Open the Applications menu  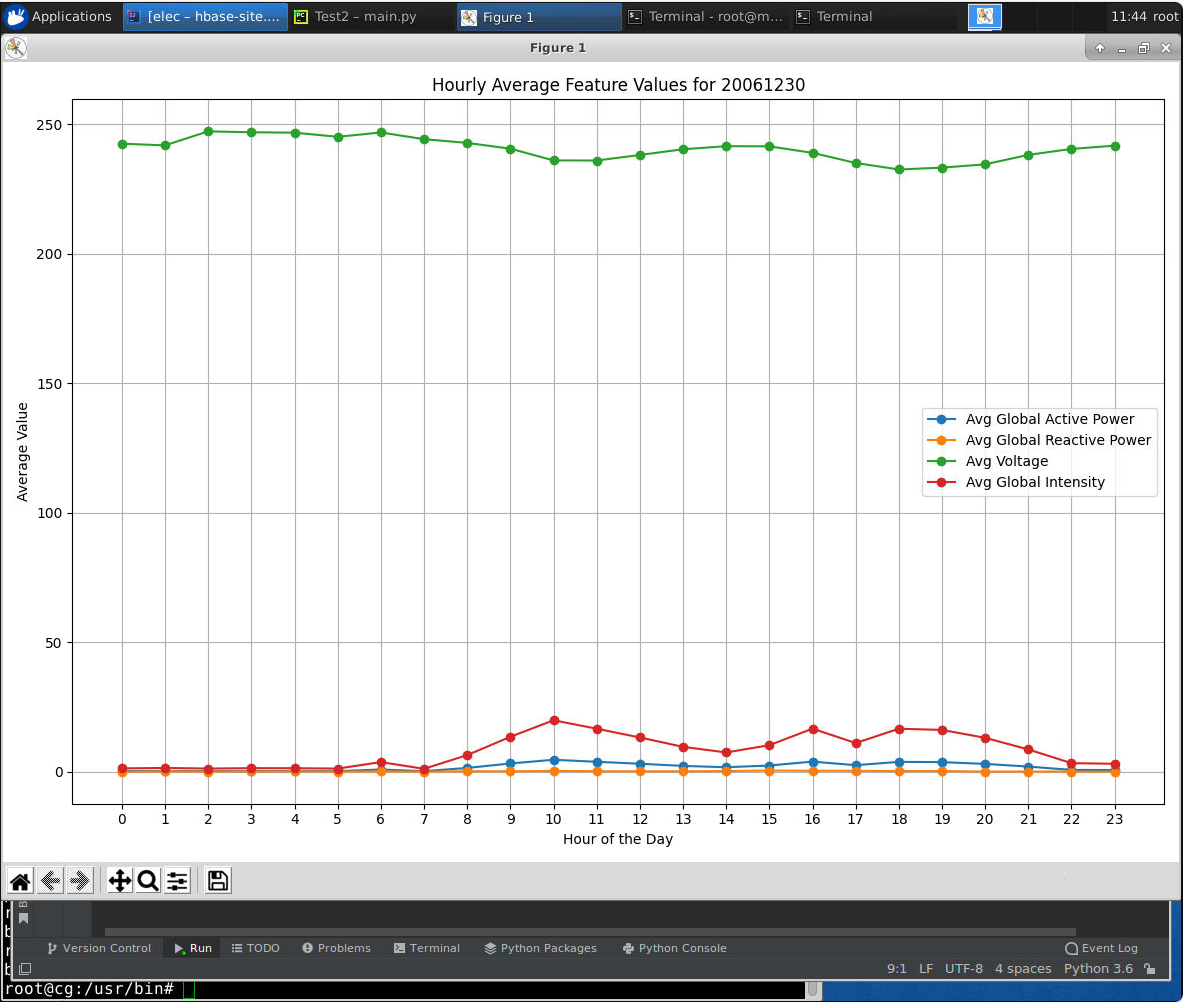pos(60,16)
